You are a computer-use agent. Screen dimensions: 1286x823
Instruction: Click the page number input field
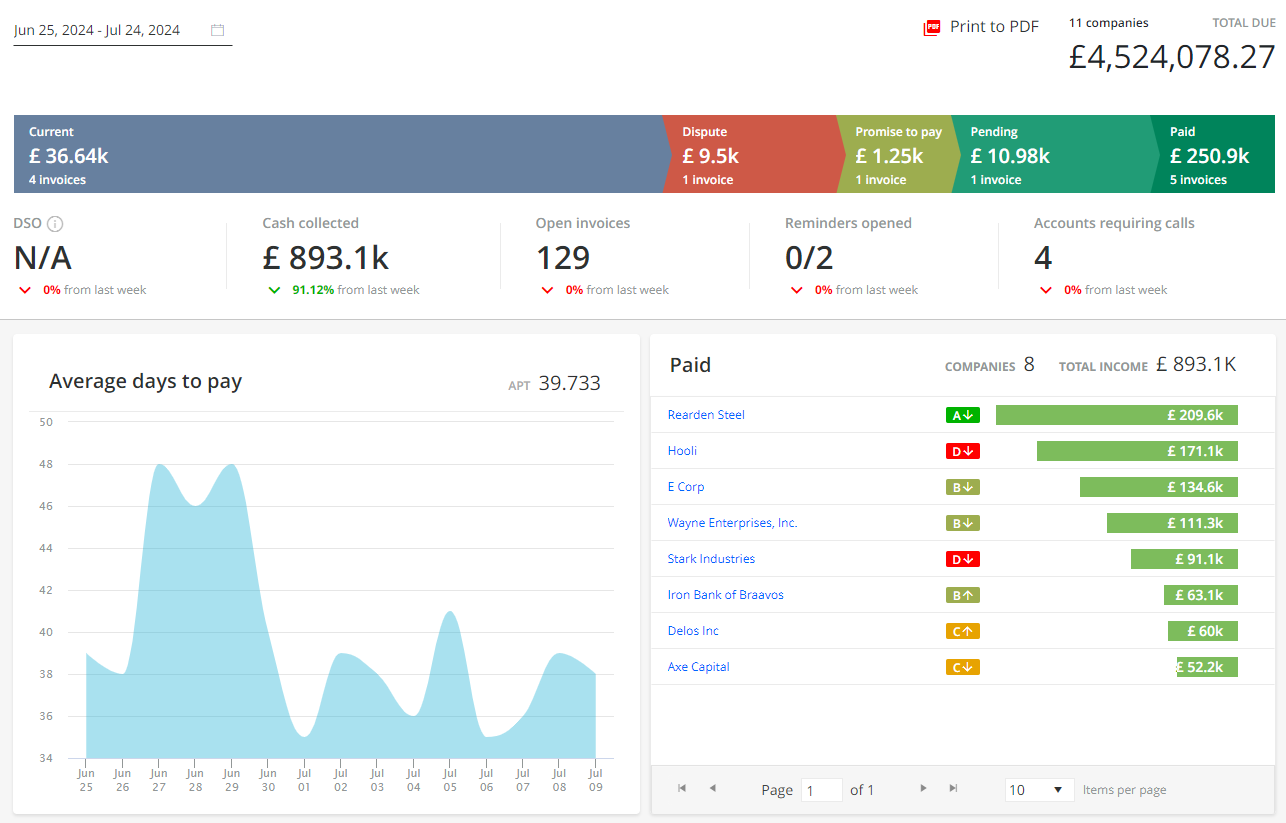pos(821,790)
